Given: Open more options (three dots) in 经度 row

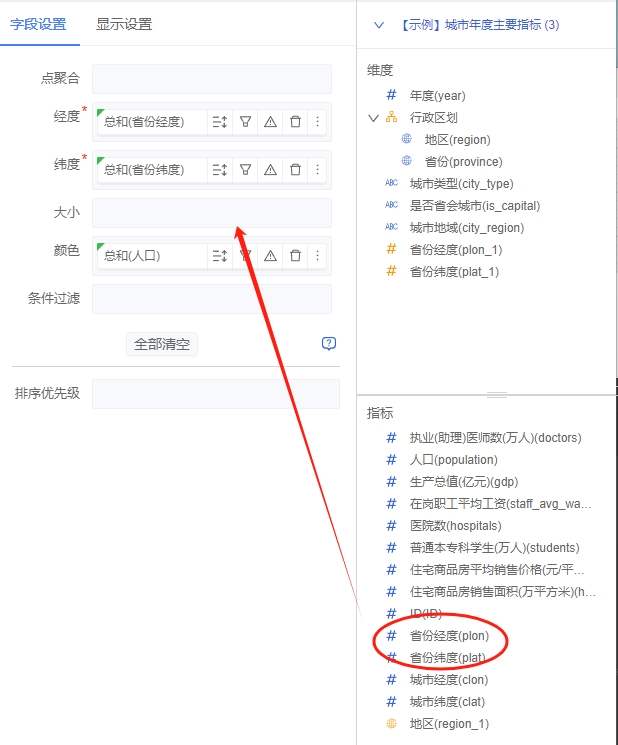Looking at the screenshot, I should (318, 122).
